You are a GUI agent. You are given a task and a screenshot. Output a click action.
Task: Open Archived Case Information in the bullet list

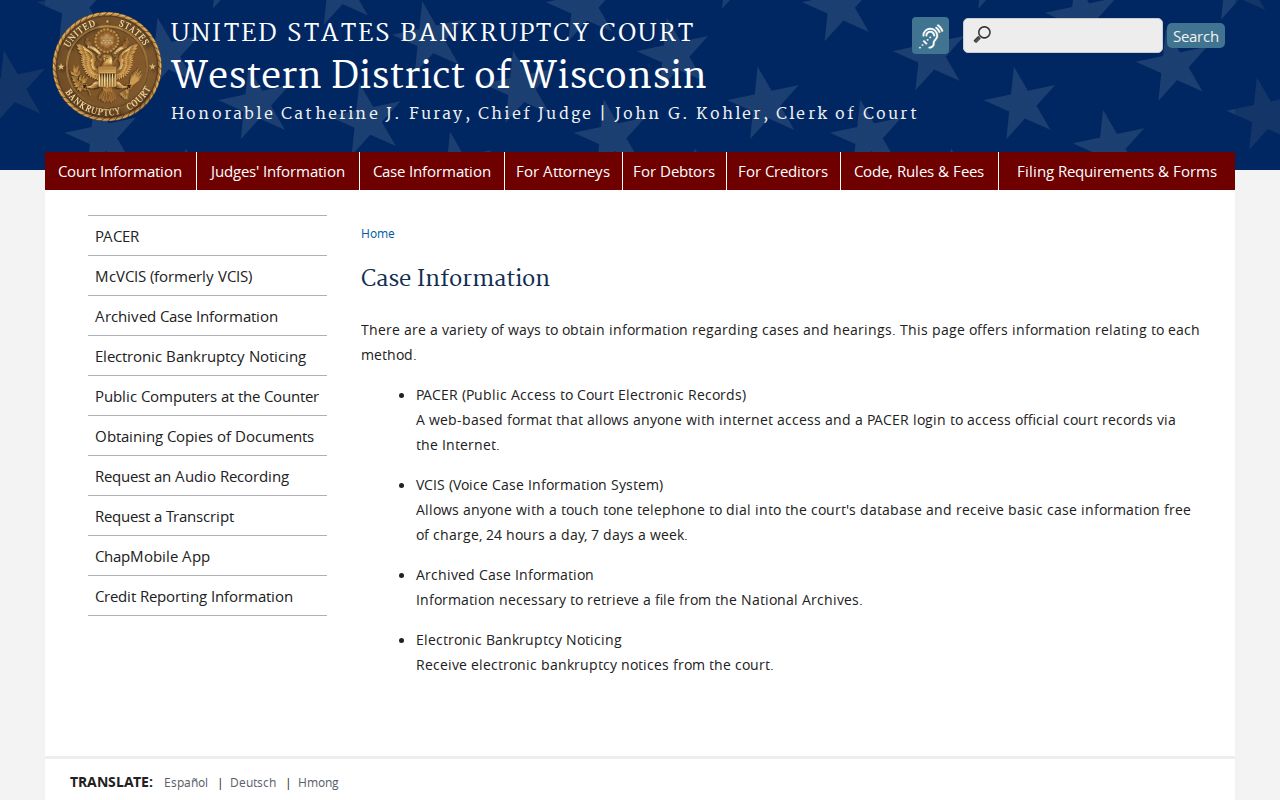coord(505,575)
